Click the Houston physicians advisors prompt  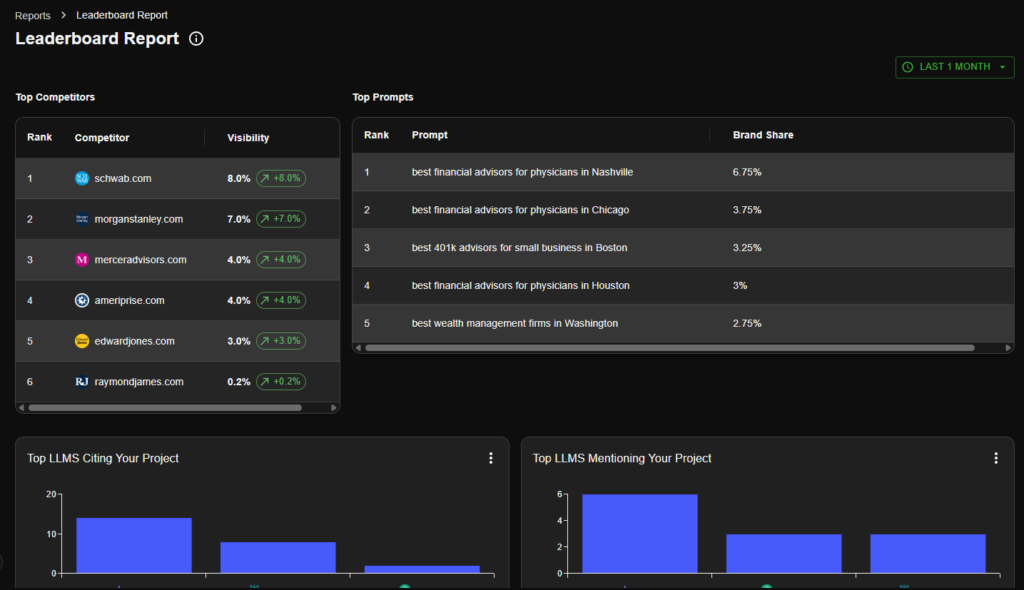pyautogui.click(x=520, y=286)
